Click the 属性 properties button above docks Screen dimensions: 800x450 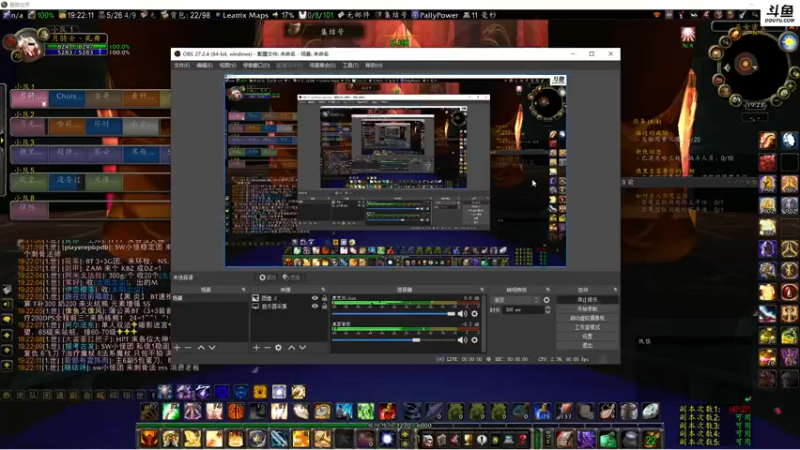tap(267, 278)
